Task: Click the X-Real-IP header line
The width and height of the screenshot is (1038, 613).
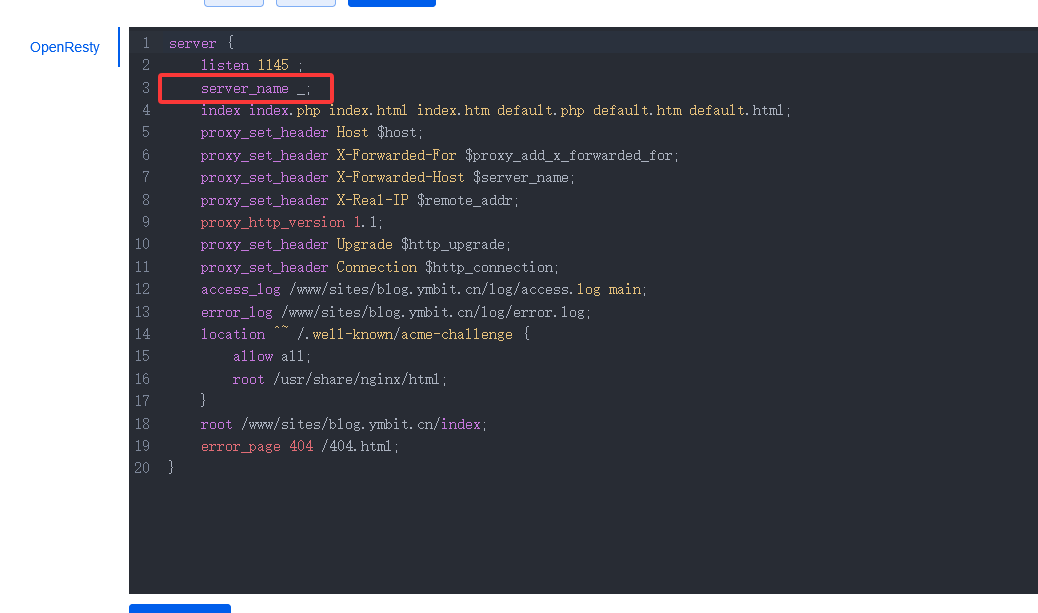Action: [359, 200]
